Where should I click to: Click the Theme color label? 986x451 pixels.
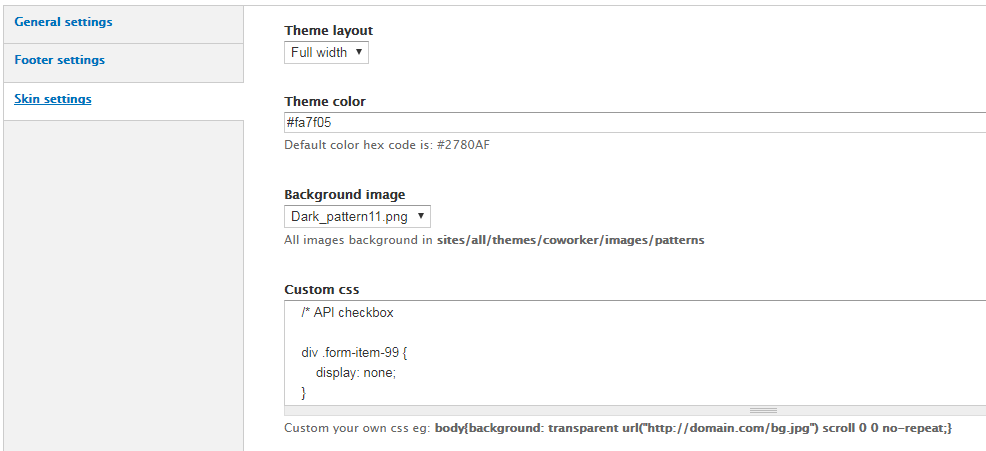[325, 101]
